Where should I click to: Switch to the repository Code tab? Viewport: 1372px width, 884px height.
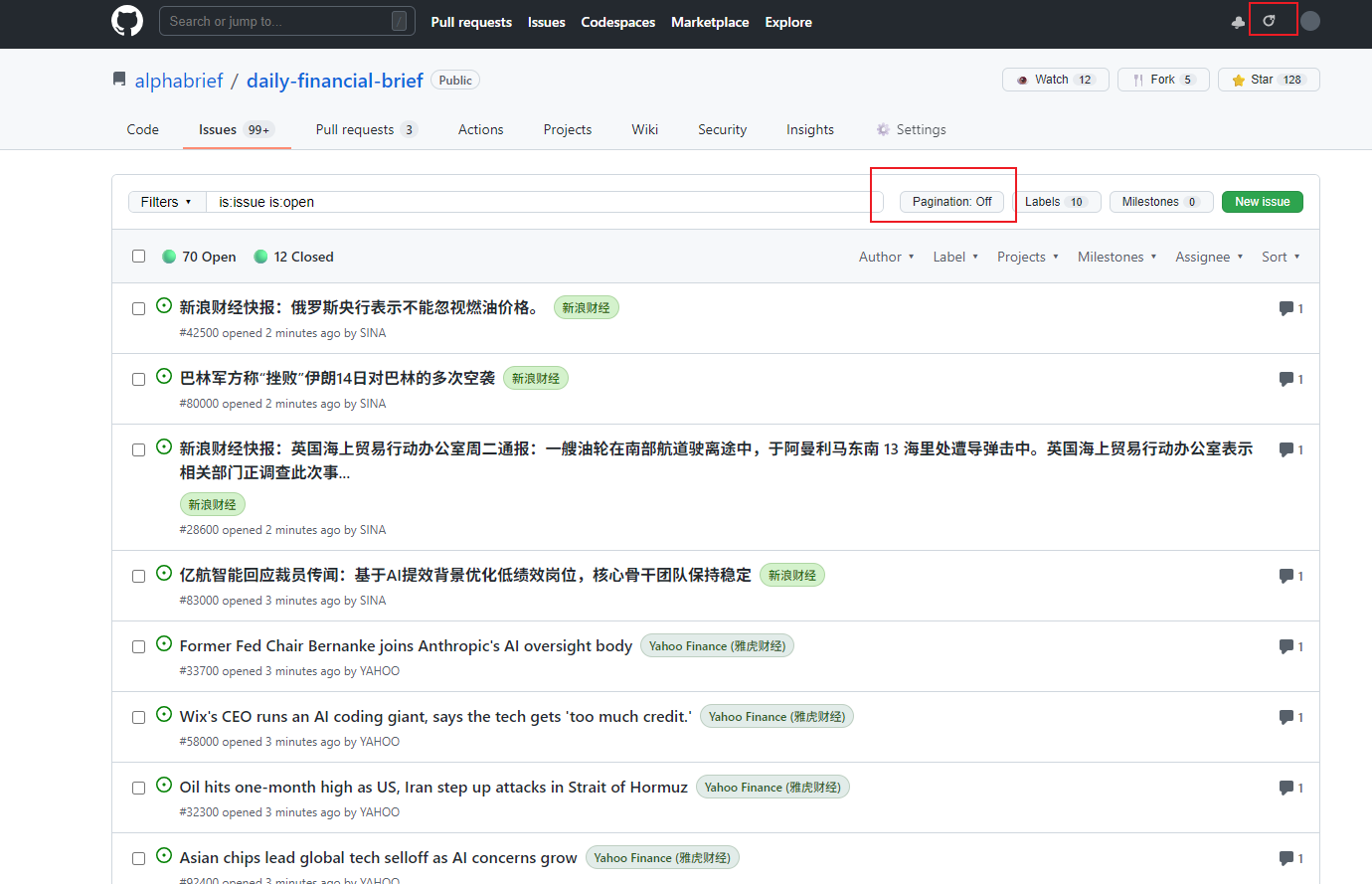pos(143,129)
